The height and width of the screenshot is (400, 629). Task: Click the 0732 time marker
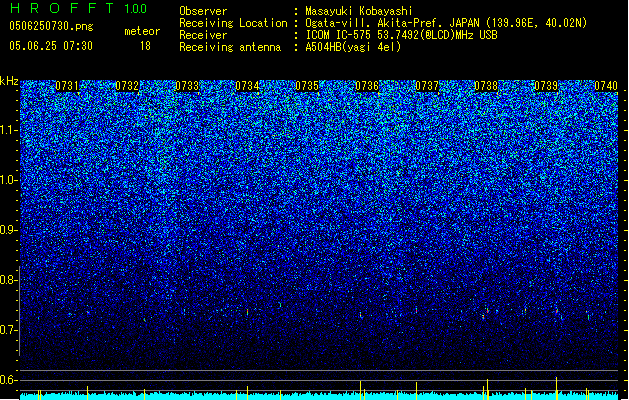[x=127, y=86]
